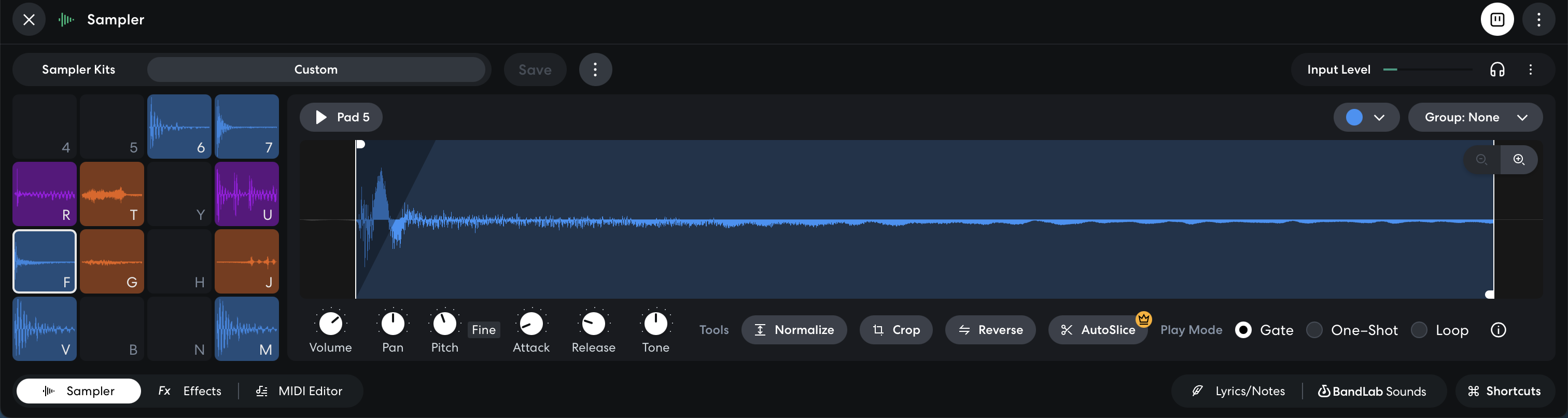Click the panel layout icon at top right

pyautogui.click(x=1497, y=20)
